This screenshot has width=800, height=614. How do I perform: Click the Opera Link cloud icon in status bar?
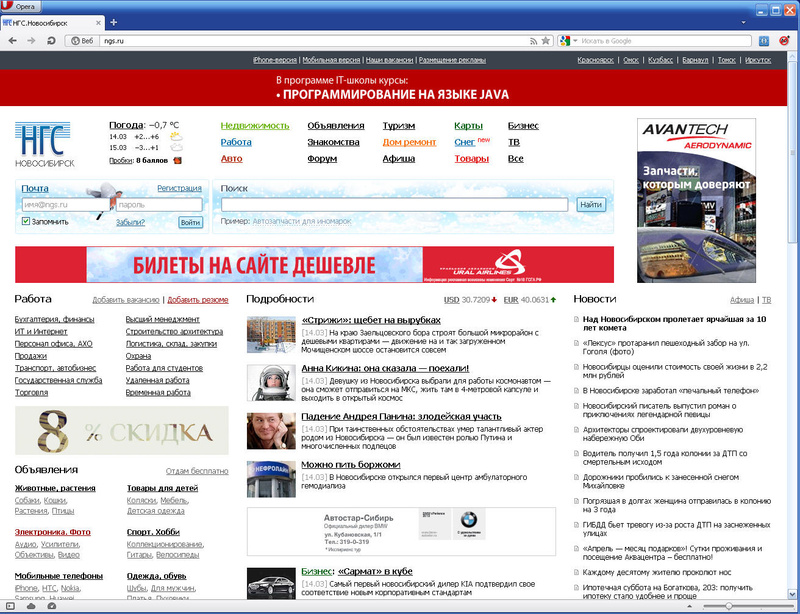point(29,606)
